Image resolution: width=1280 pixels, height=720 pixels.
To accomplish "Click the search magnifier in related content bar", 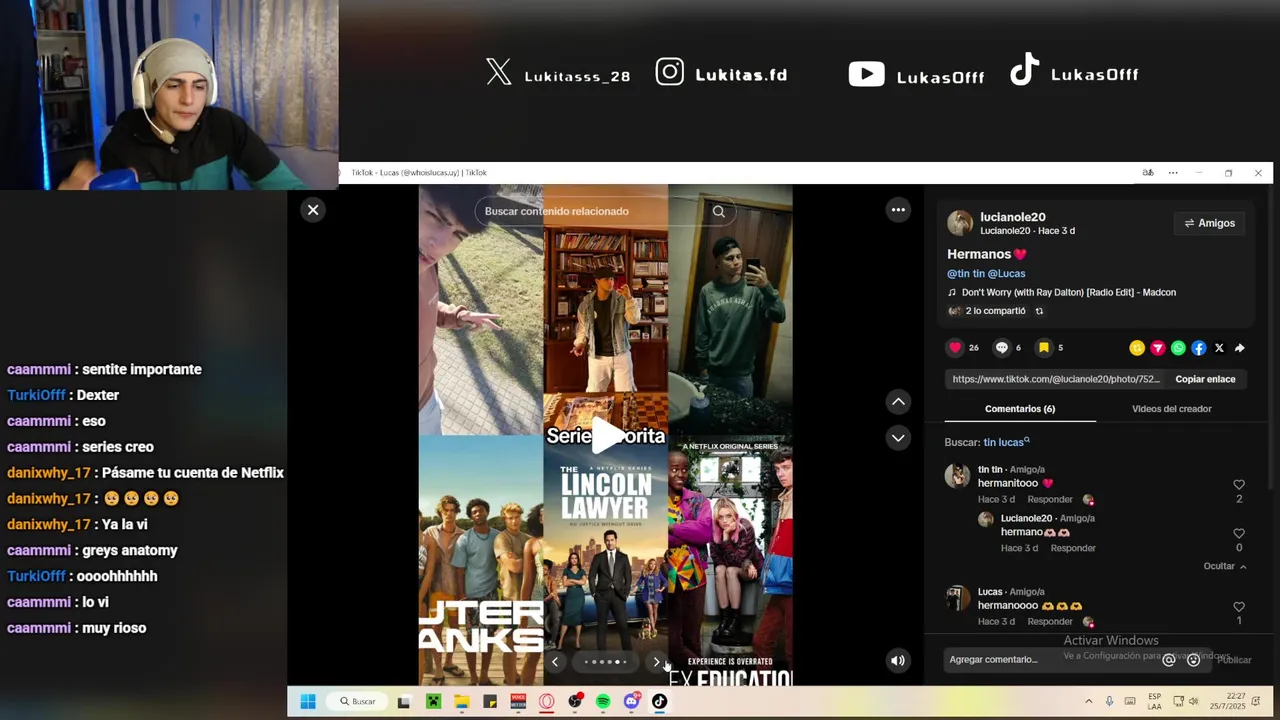I will (718, 211).
